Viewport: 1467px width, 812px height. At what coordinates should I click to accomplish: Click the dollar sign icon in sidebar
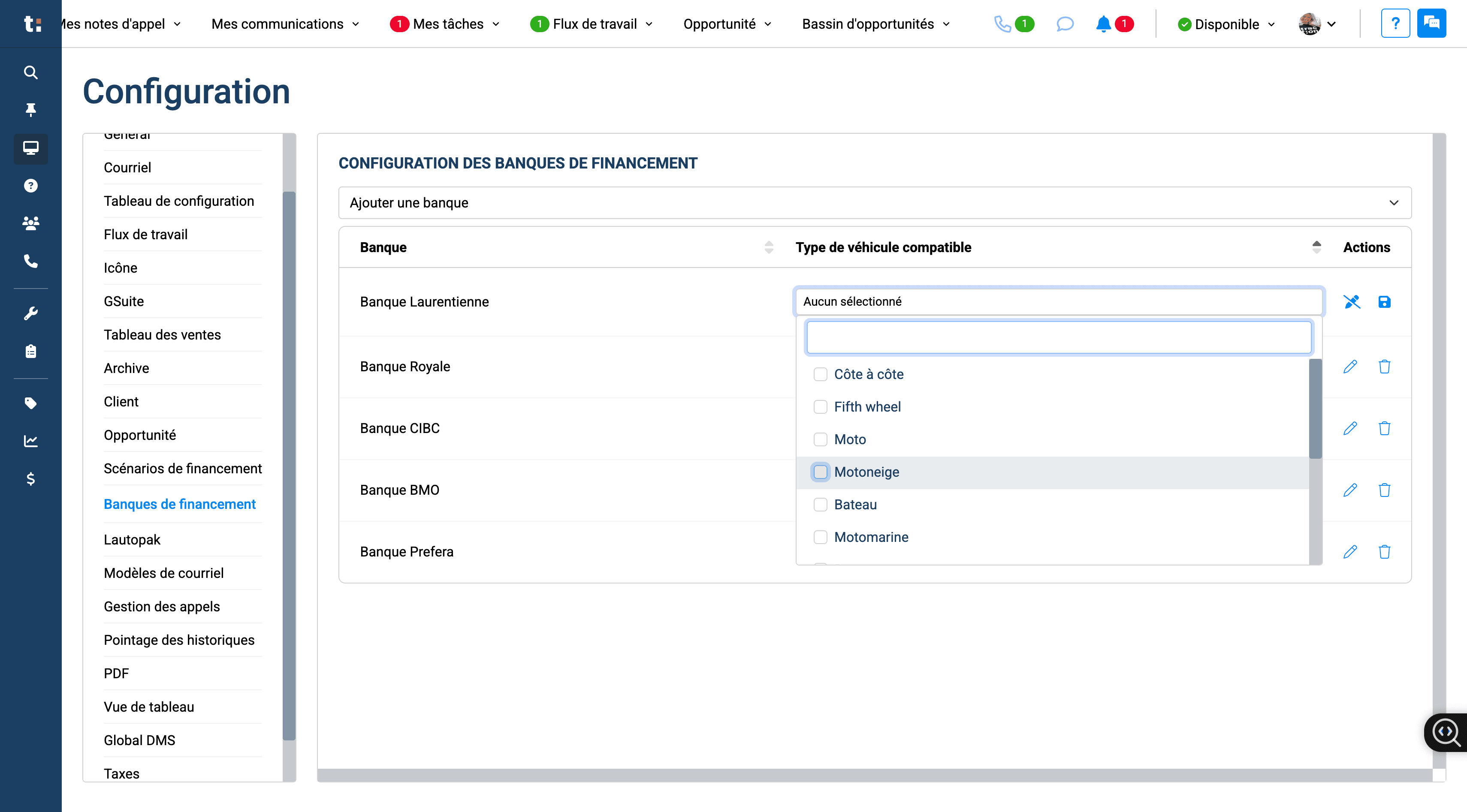pyautogui.click(x=31, y=478)
